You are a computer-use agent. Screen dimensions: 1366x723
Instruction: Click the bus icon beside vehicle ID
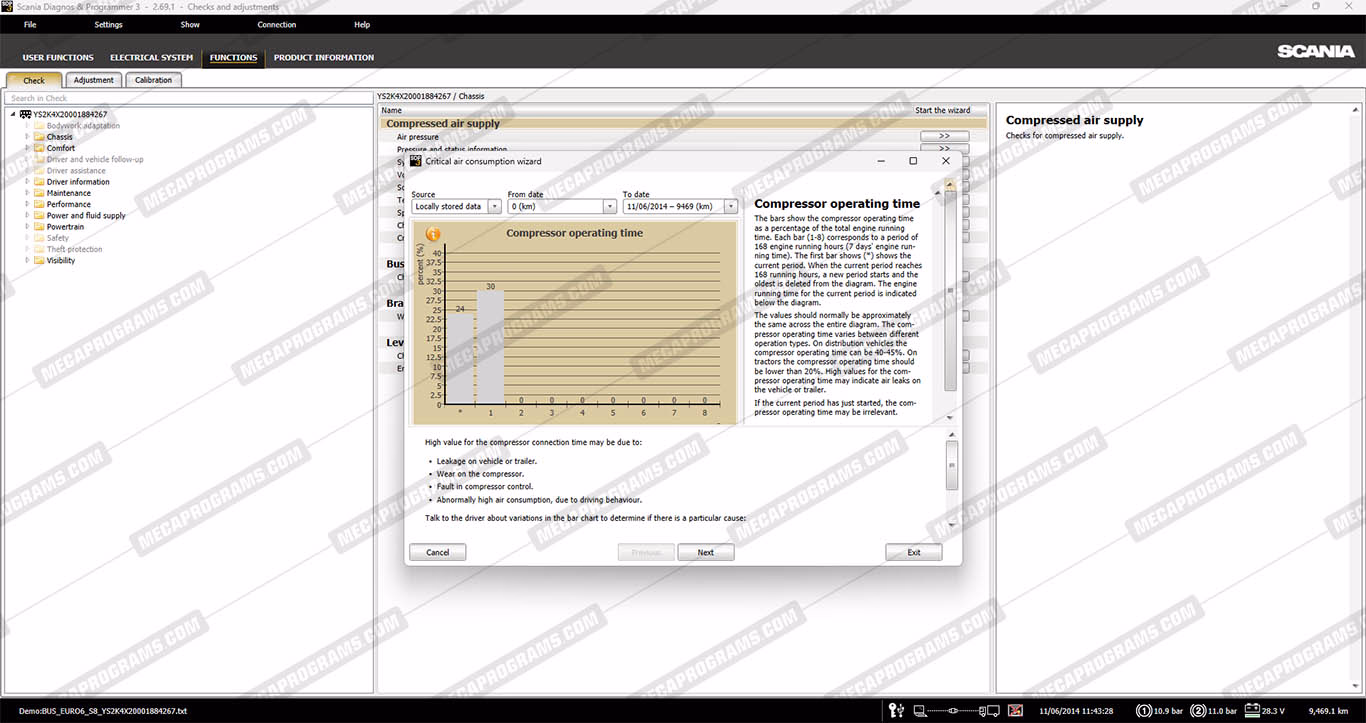pyautogui.click(x=25, y=115)
